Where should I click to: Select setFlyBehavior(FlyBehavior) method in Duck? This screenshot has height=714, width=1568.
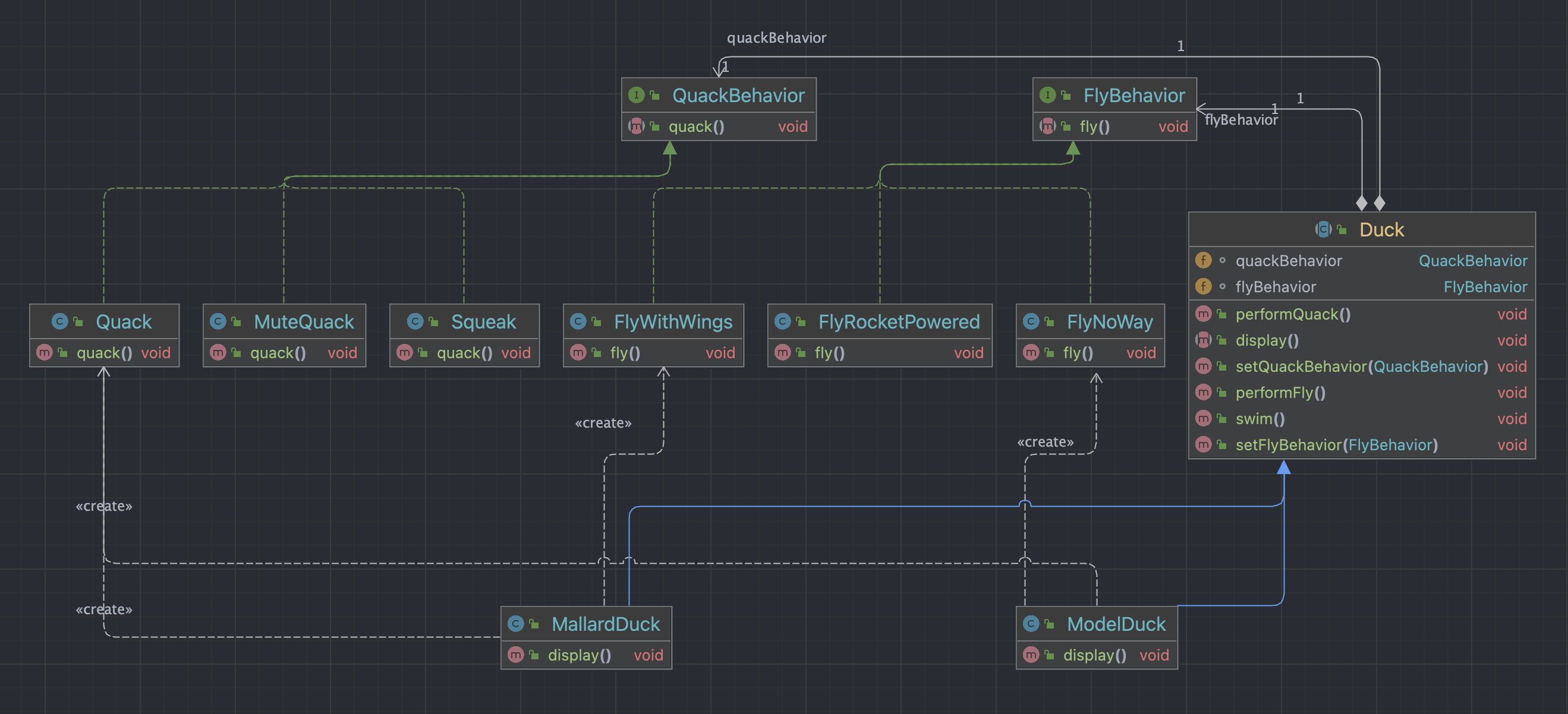coord(1336,444)
